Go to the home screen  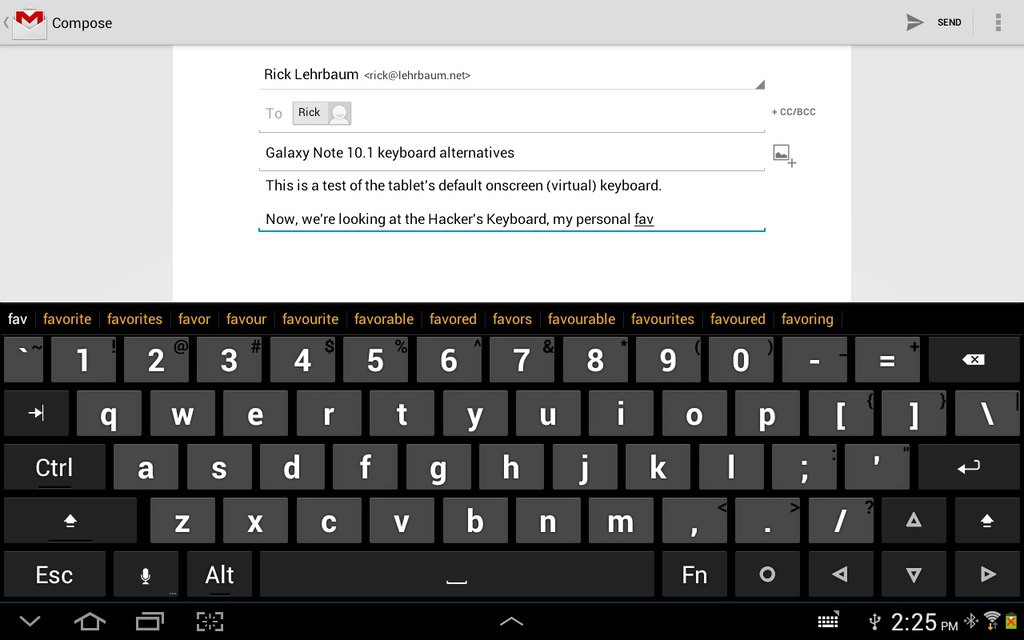click(90, 621)
